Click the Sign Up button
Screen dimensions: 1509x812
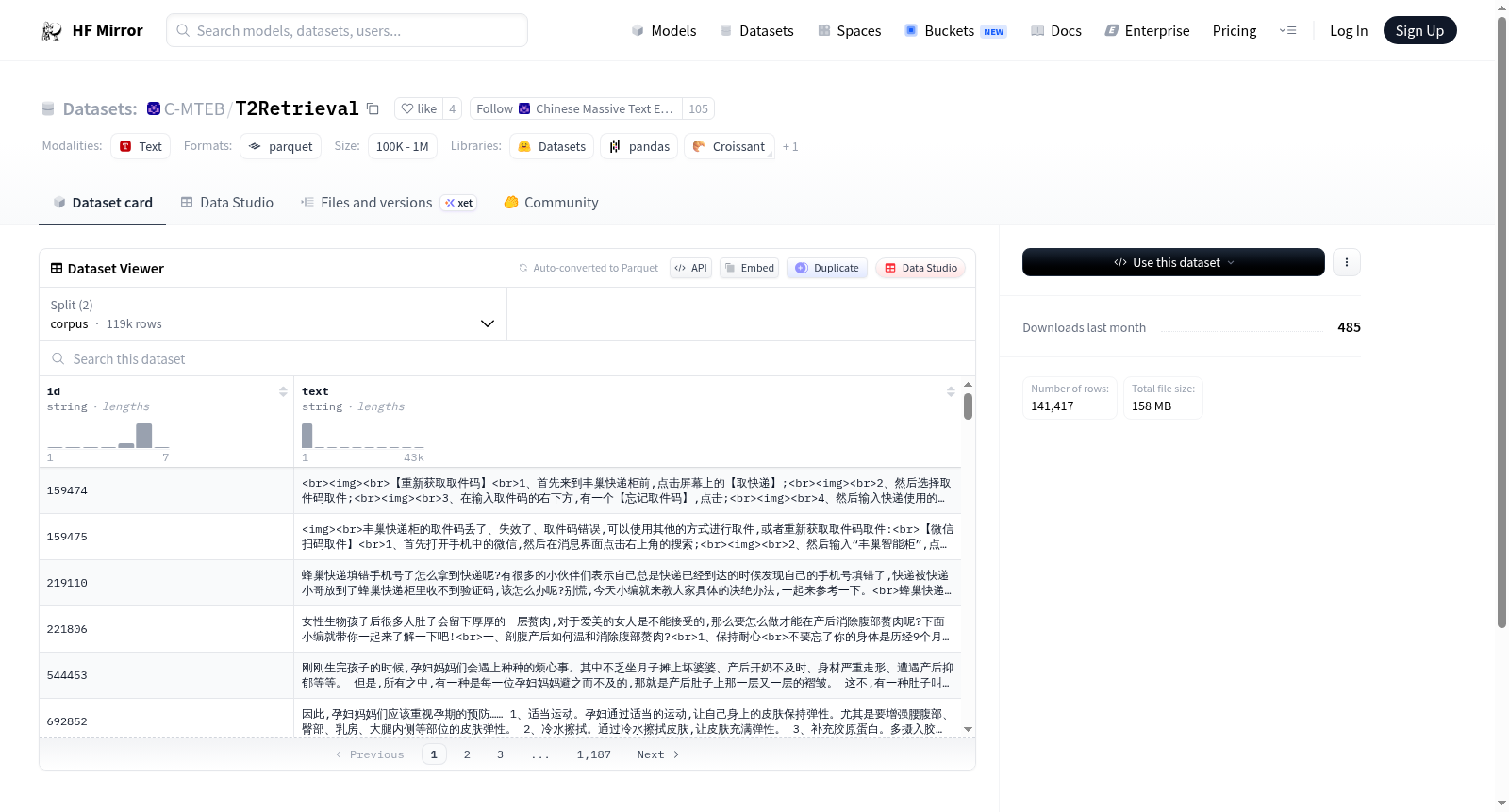point(1419,30)
